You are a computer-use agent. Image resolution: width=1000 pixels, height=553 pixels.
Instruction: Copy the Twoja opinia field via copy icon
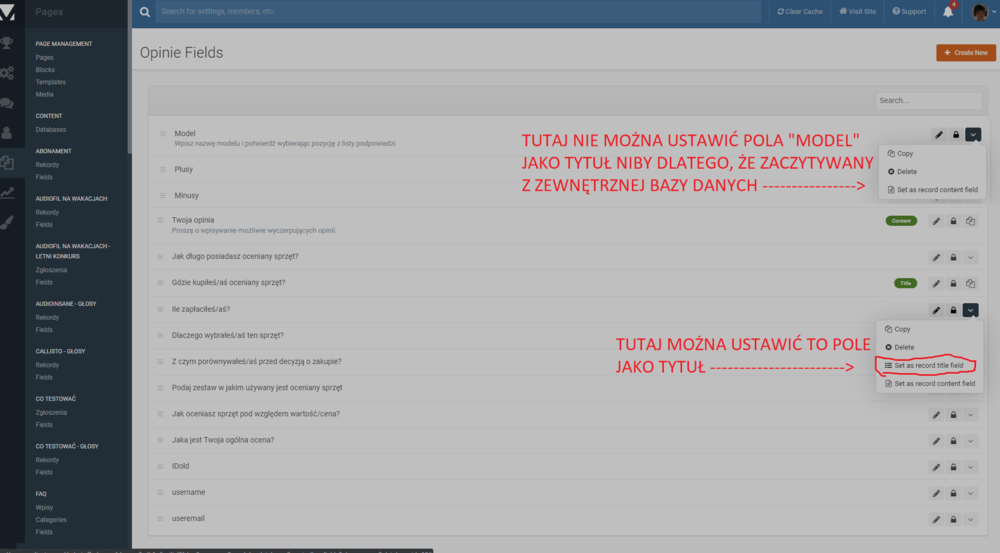point(971,221)
